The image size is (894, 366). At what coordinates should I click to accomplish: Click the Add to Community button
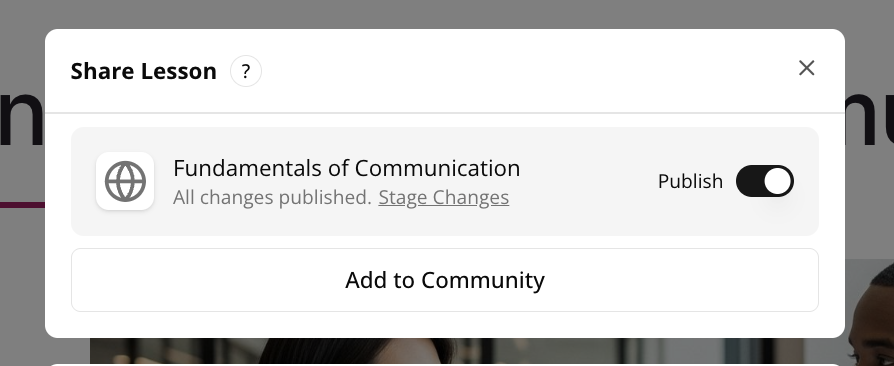445,280
